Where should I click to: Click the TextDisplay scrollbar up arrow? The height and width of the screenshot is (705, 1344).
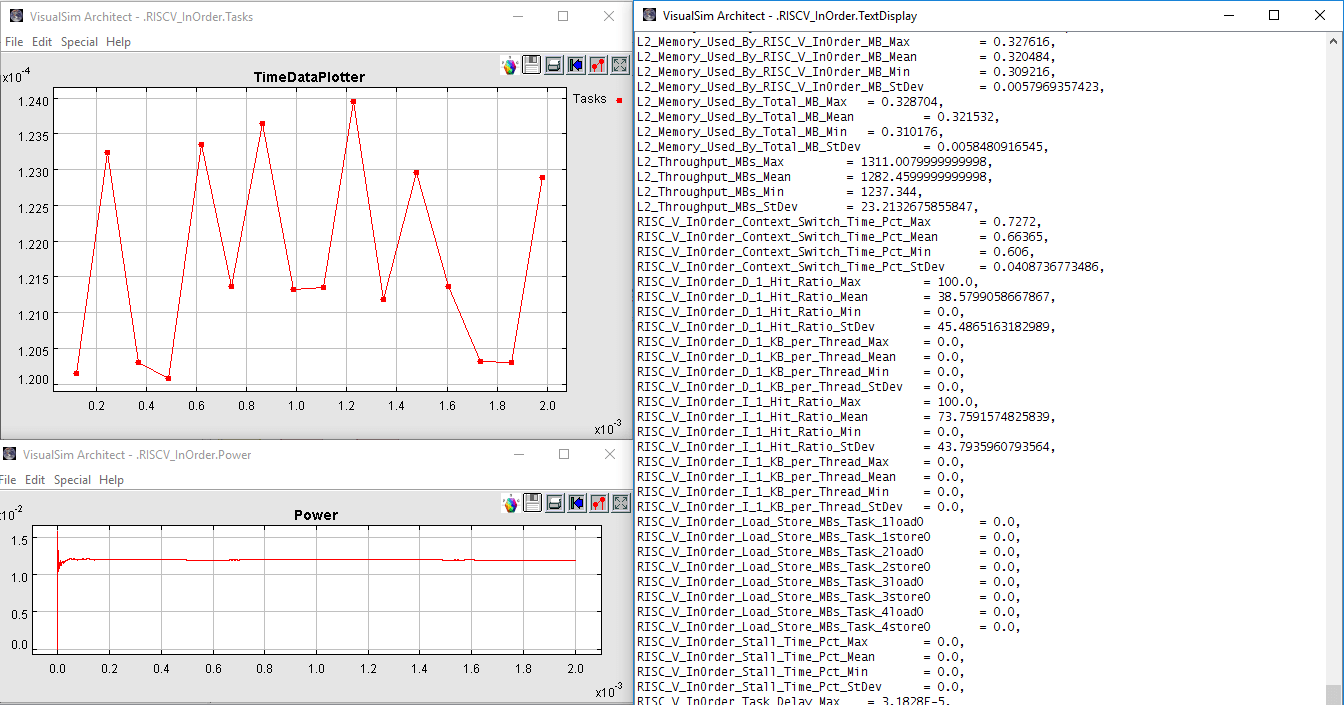1333,41
